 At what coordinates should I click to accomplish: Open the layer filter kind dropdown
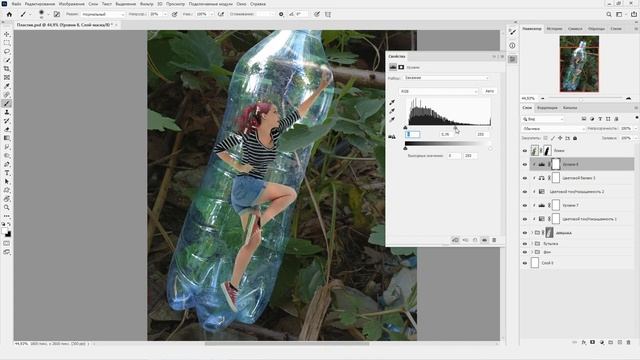pyautogui.click(x=543, y=119)
